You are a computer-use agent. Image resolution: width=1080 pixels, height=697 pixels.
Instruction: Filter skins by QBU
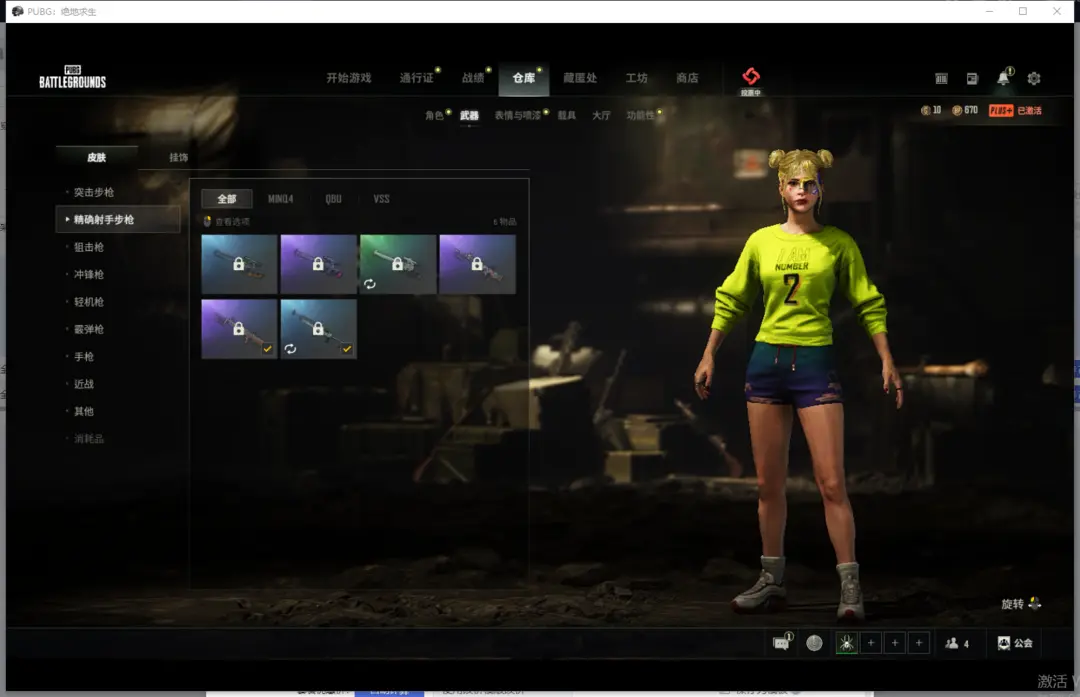click(333, 199)
